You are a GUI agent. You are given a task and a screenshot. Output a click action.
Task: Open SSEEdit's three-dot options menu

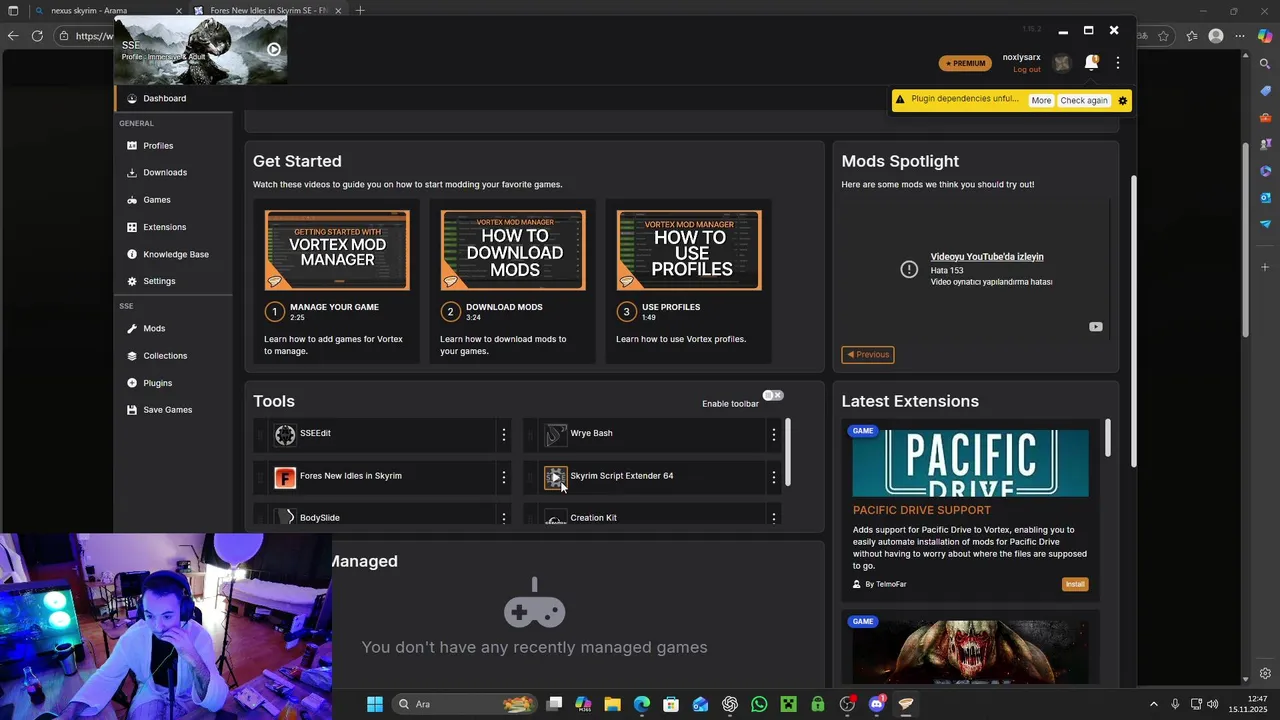[x=504, y=434]
